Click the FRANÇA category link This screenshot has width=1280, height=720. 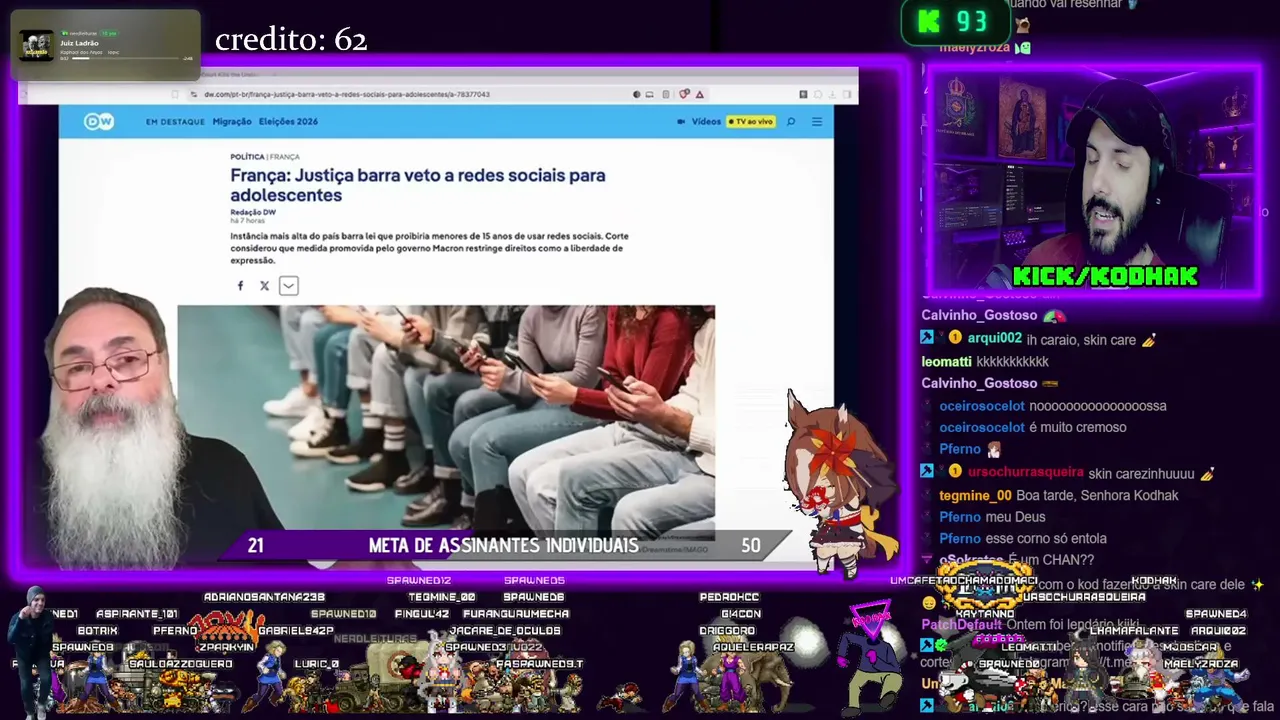(x=284, y=157)
